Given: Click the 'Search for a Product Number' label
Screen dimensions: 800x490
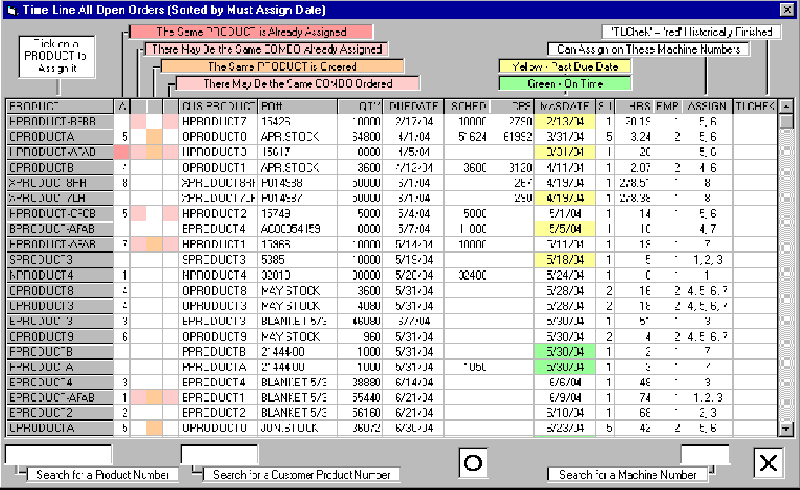Looking at the screenshot, I should [103, 475].
